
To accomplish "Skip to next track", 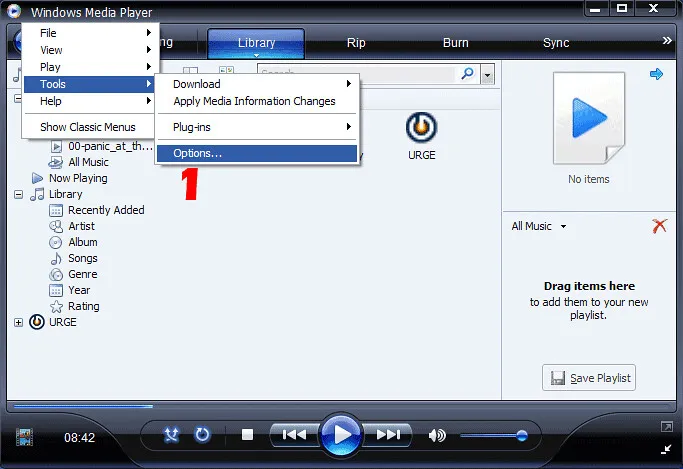I will coord(388,435).
